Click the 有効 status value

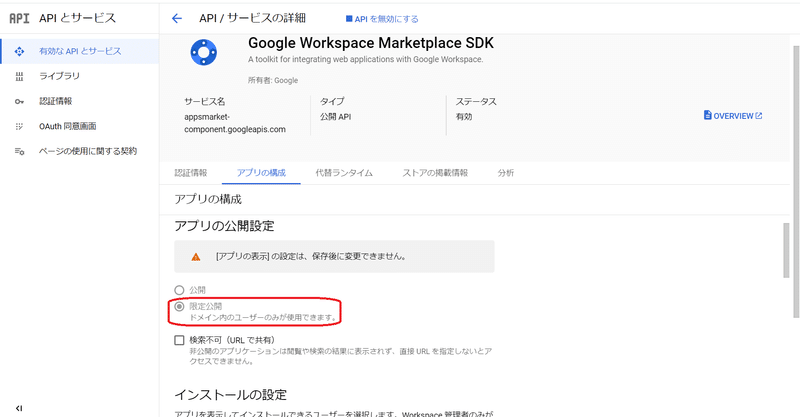click(x=464, y=117)
